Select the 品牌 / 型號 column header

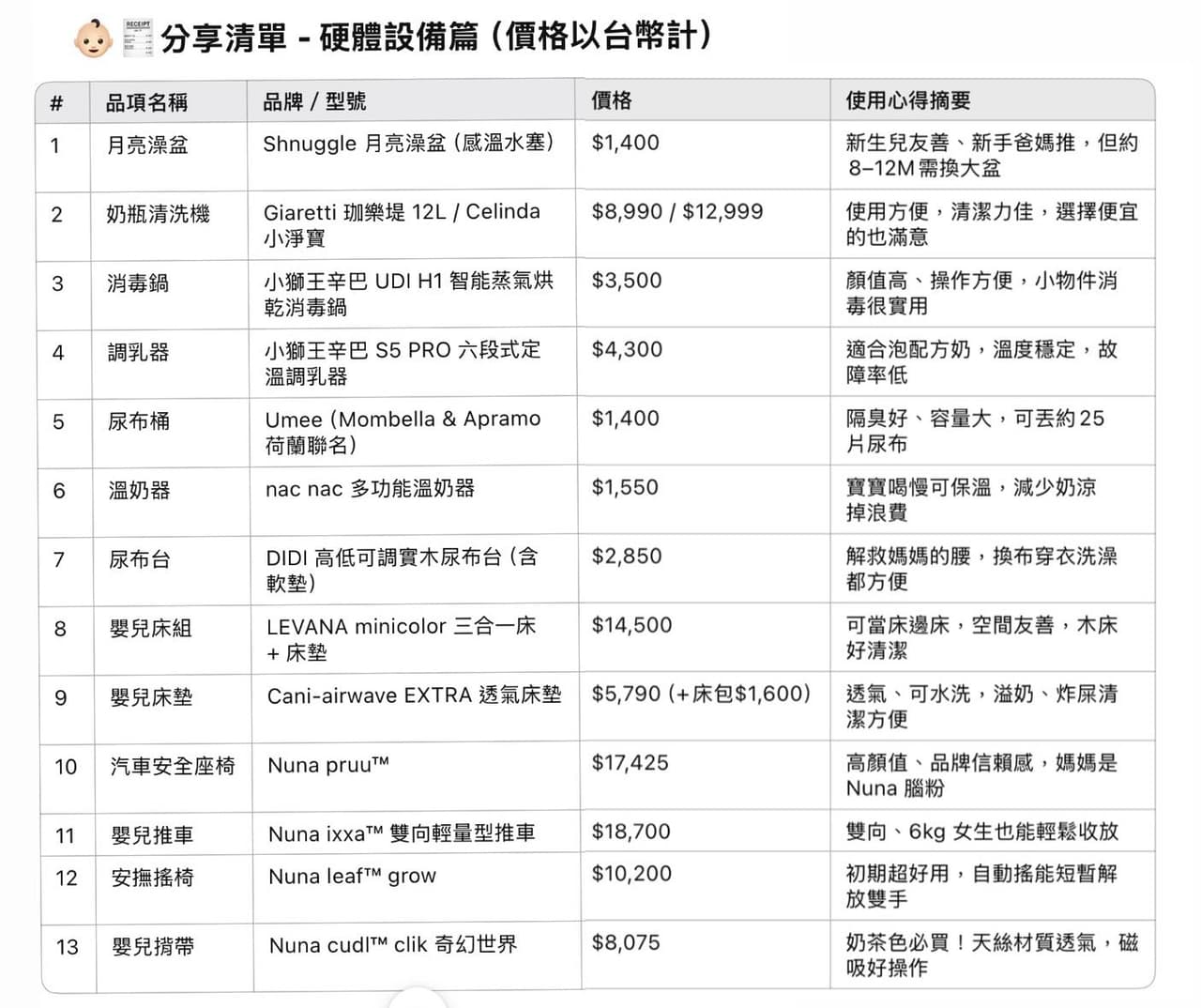pos(314,101)
